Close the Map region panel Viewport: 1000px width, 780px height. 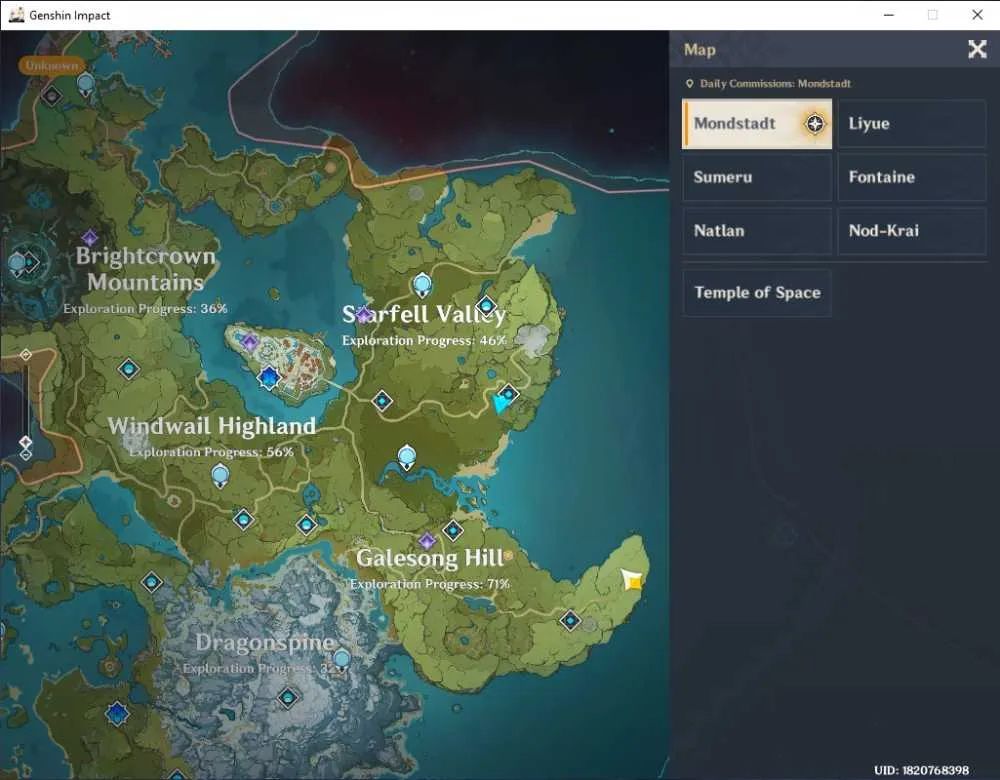[977, 49]
